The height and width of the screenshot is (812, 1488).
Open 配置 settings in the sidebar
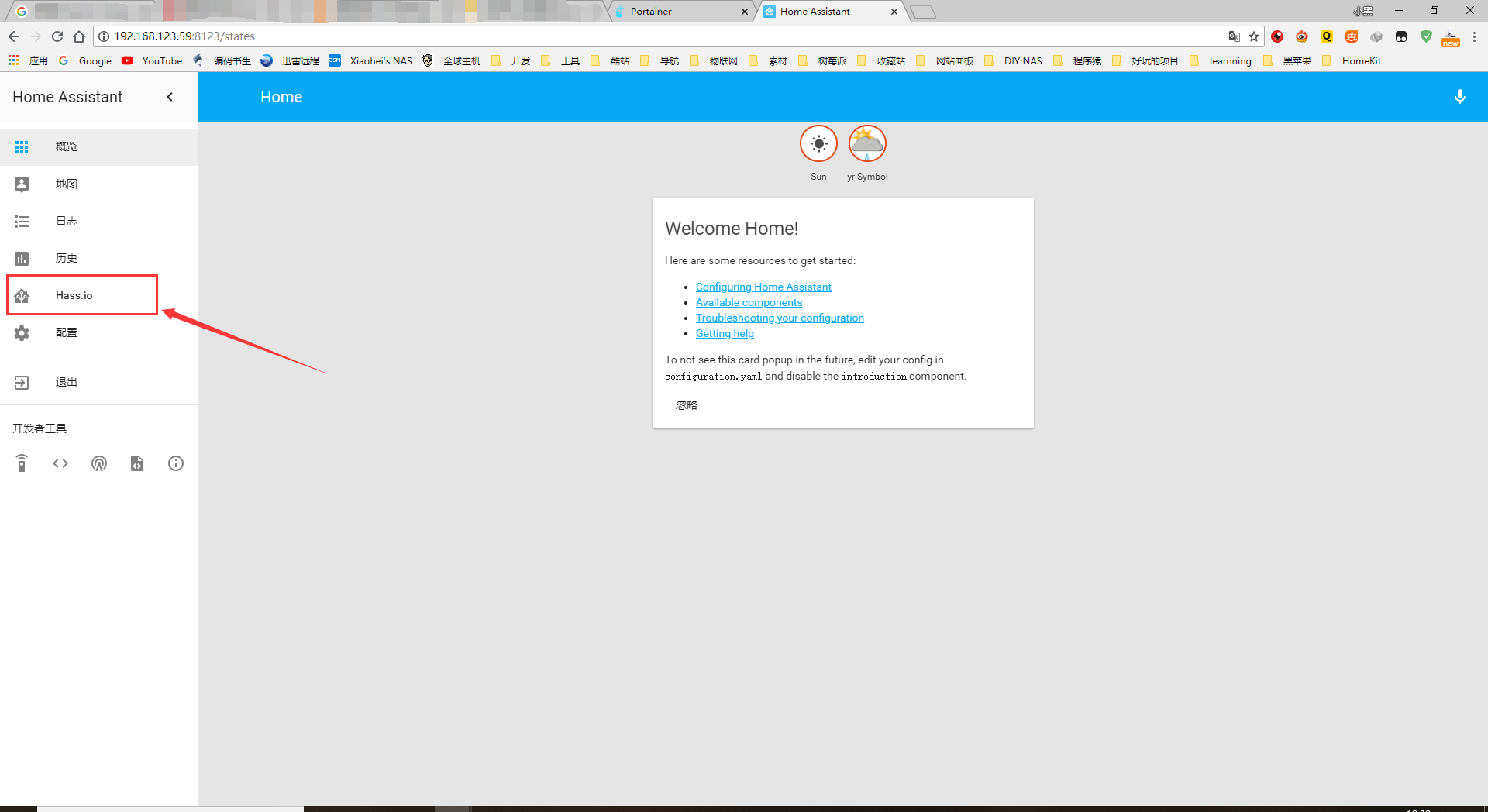(x=67, y=332)
